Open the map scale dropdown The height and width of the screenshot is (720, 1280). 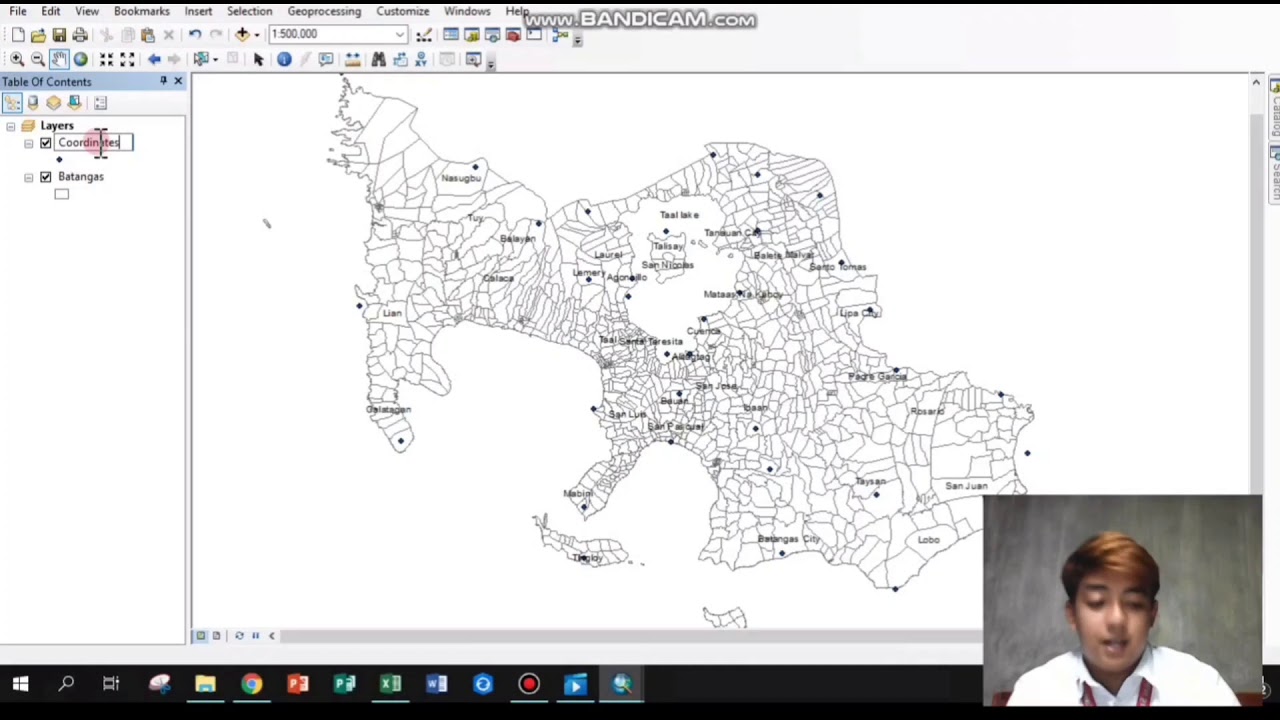(400, 34)
